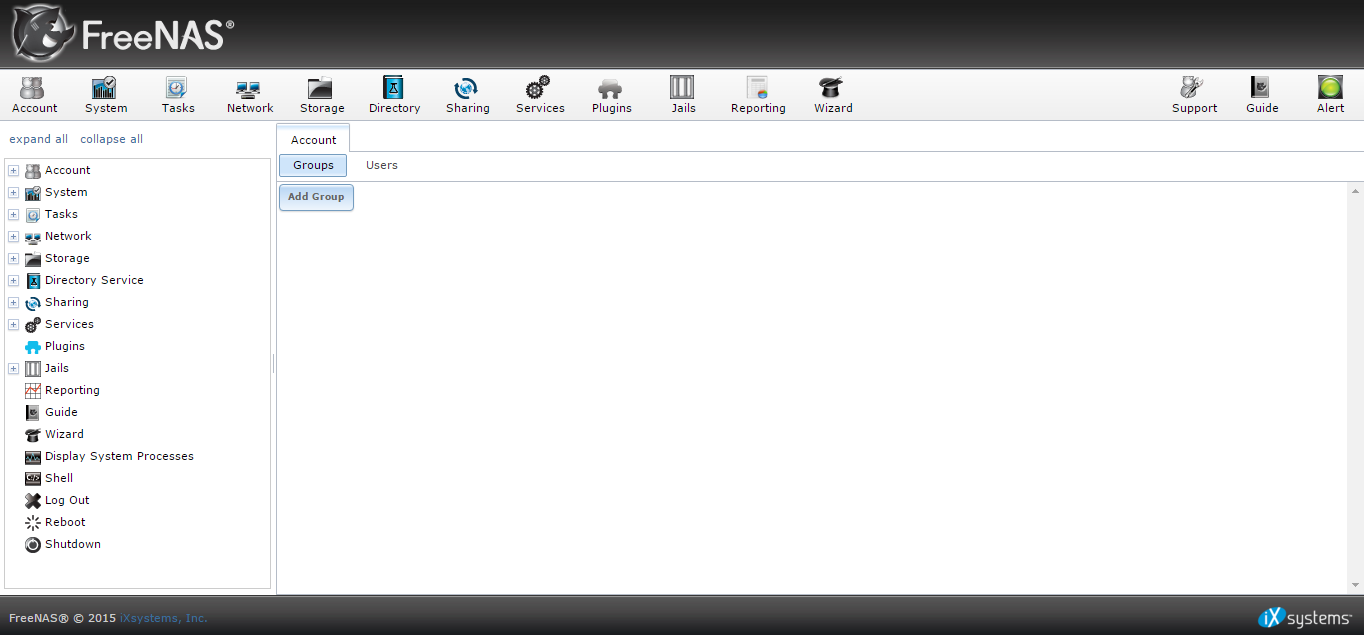This screenshot has width=1364, height=635.
Task: Expand the Tasks tree node
Action: tap(14, 214)
